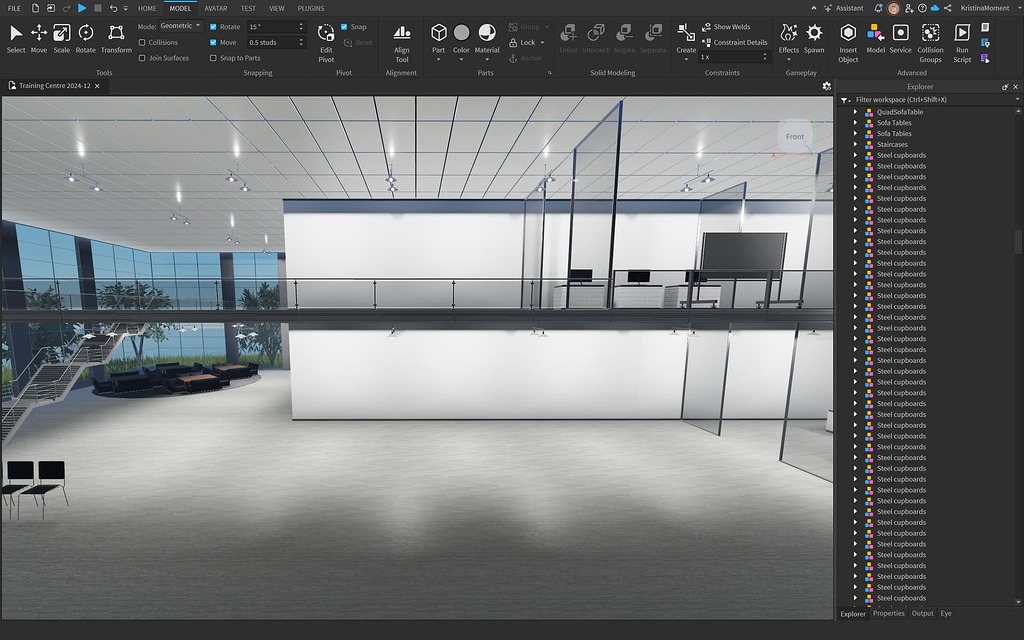Click the Collision Groups icon
This screenshot has height=640, width=1024.
click(x=930, y=40)
